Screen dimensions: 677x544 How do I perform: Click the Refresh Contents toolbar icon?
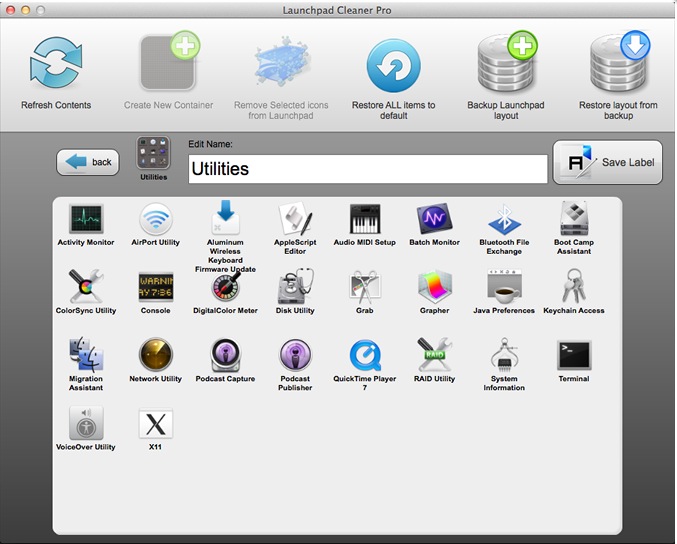pos(56,66)
